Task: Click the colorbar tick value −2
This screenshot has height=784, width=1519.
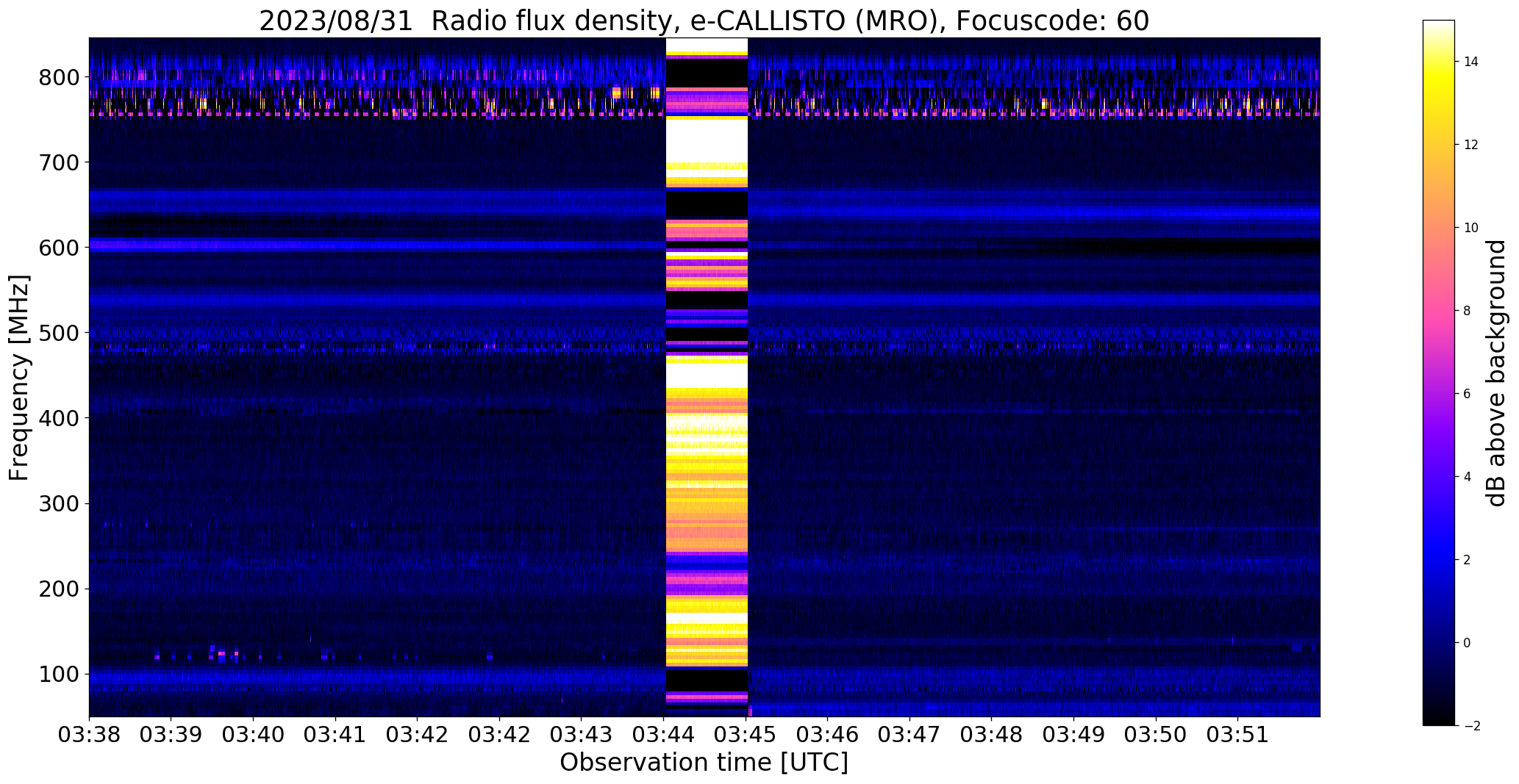Action: click(1471, 726)
